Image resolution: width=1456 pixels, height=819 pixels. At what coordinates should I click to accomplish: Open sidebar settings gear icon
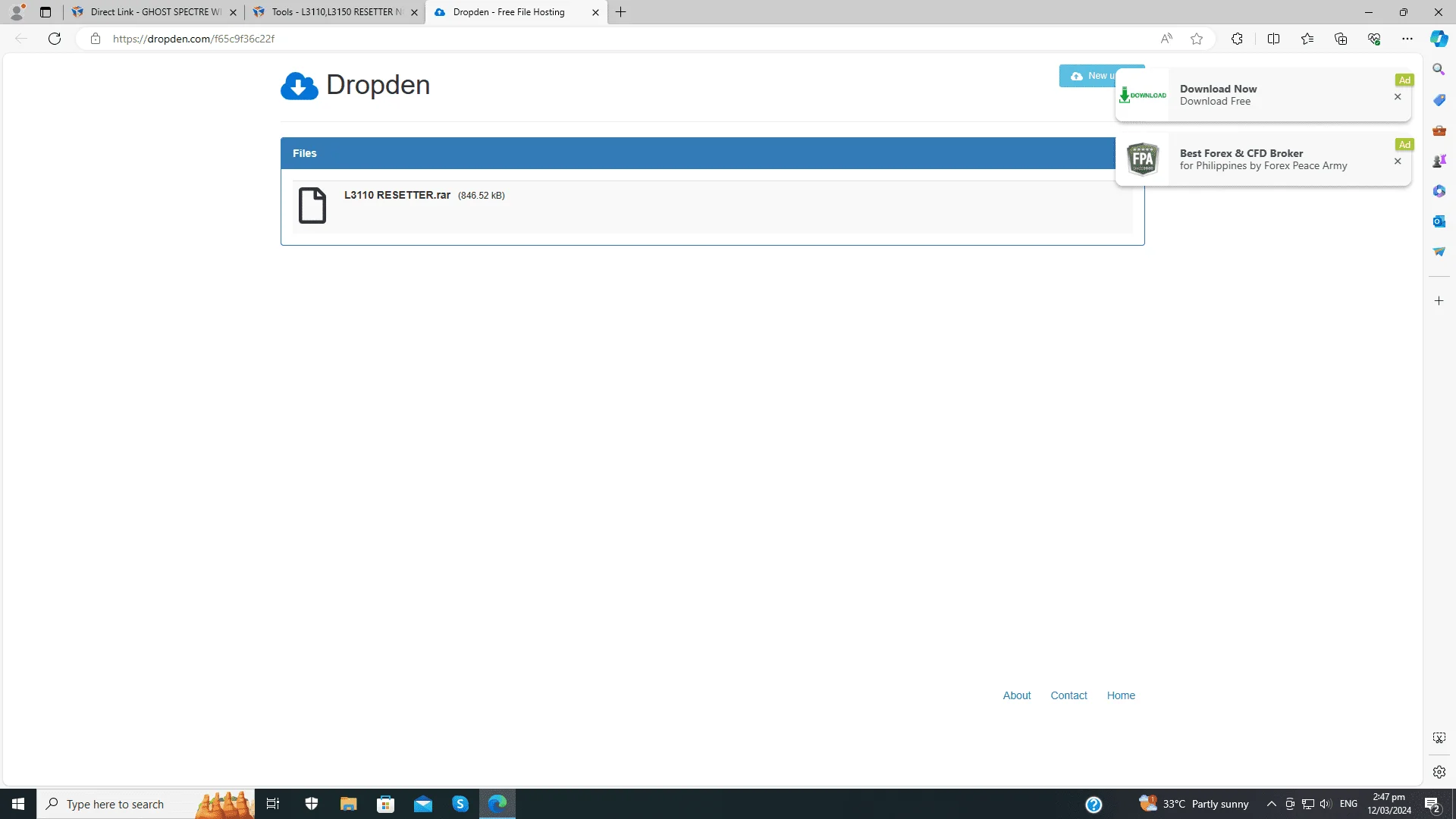[x=1439, y=772]
